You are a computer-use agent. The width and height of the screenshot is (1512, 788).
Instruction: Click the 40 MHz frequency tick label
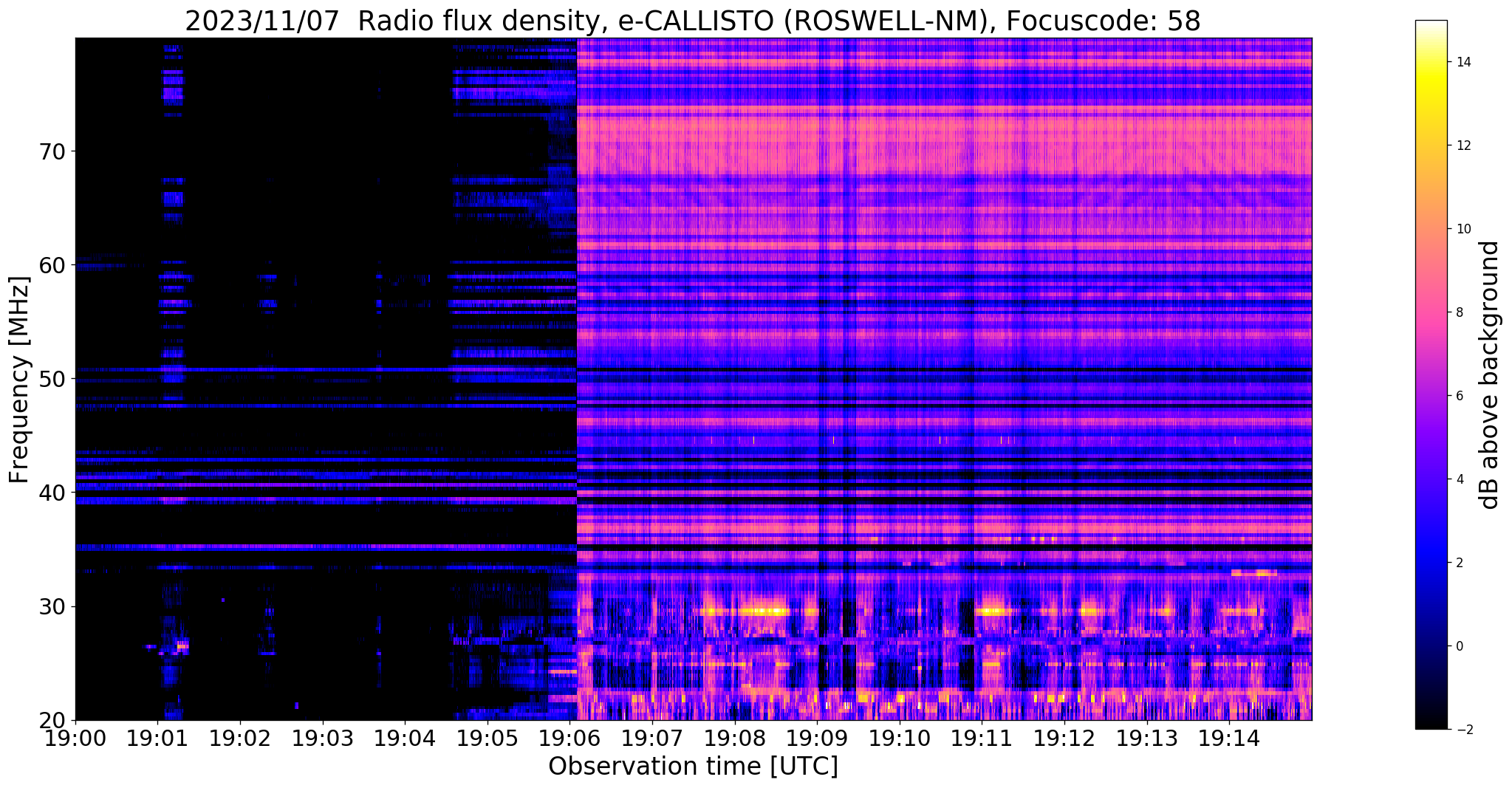(x=52, y=492)
